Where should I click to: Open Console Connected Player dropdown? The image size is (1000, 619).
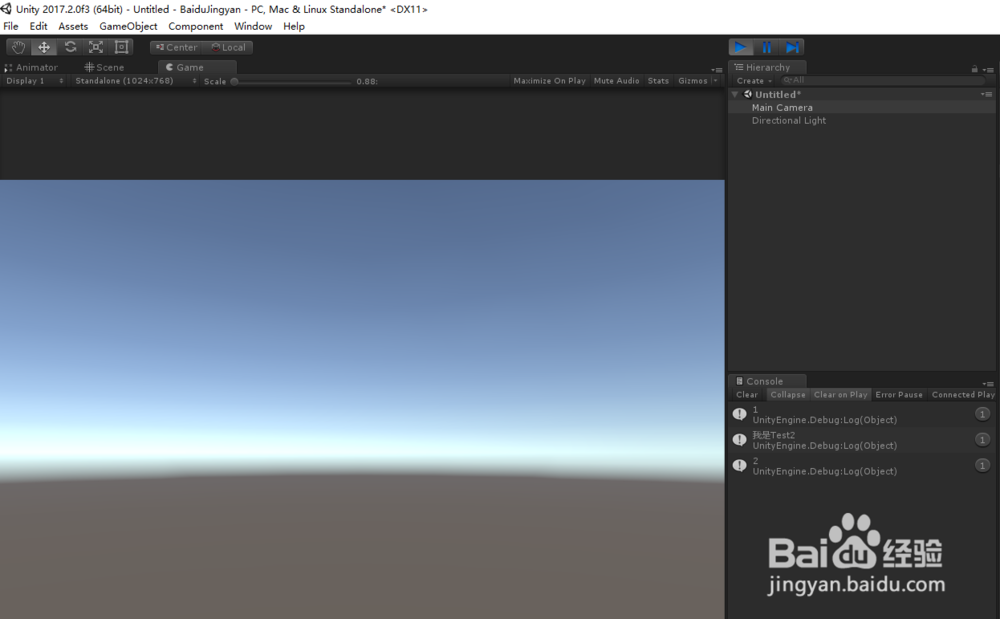coord(963,395)
